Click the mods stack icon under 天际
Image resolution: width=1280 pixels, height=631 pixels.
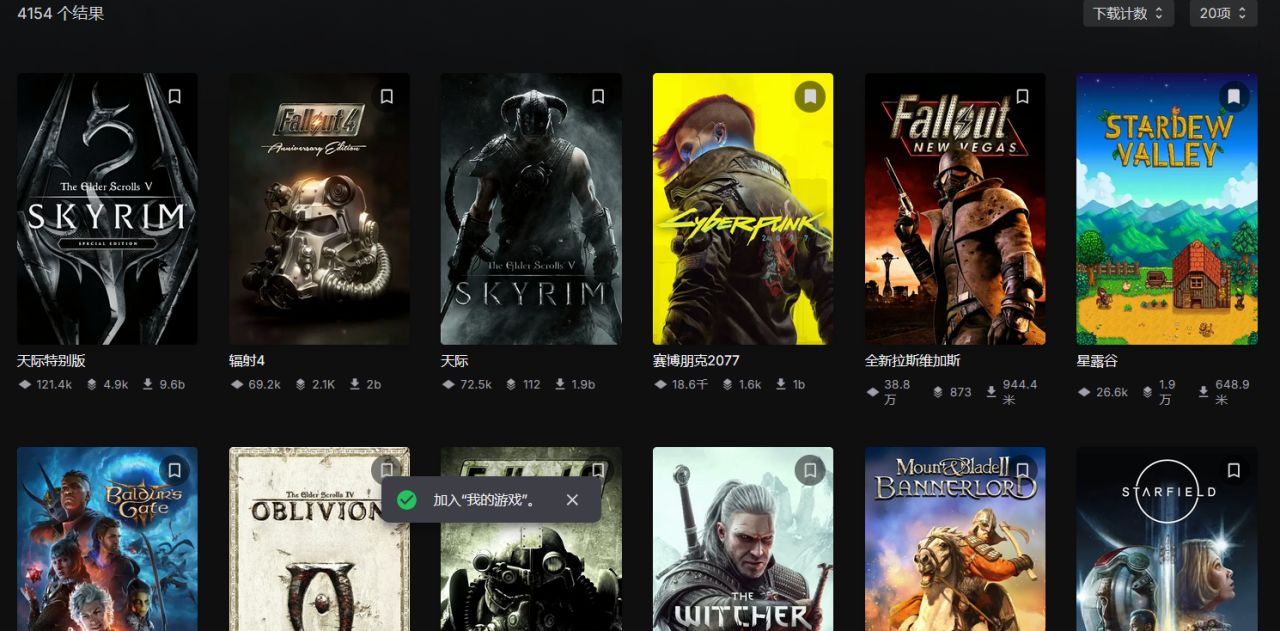511,385
